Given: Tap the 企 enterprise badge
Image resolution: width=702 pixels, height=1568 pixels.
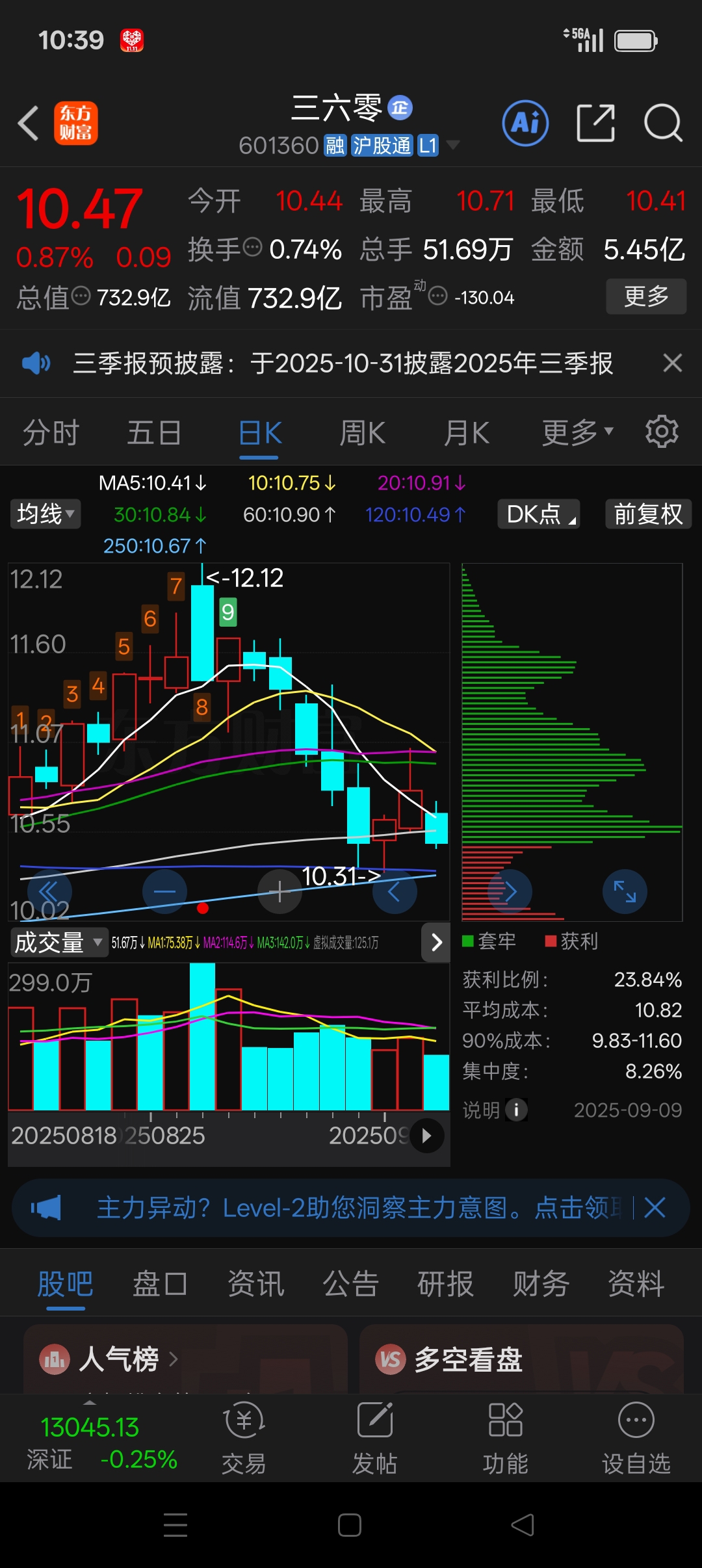Looking at the screenshot, I should 400,108.
